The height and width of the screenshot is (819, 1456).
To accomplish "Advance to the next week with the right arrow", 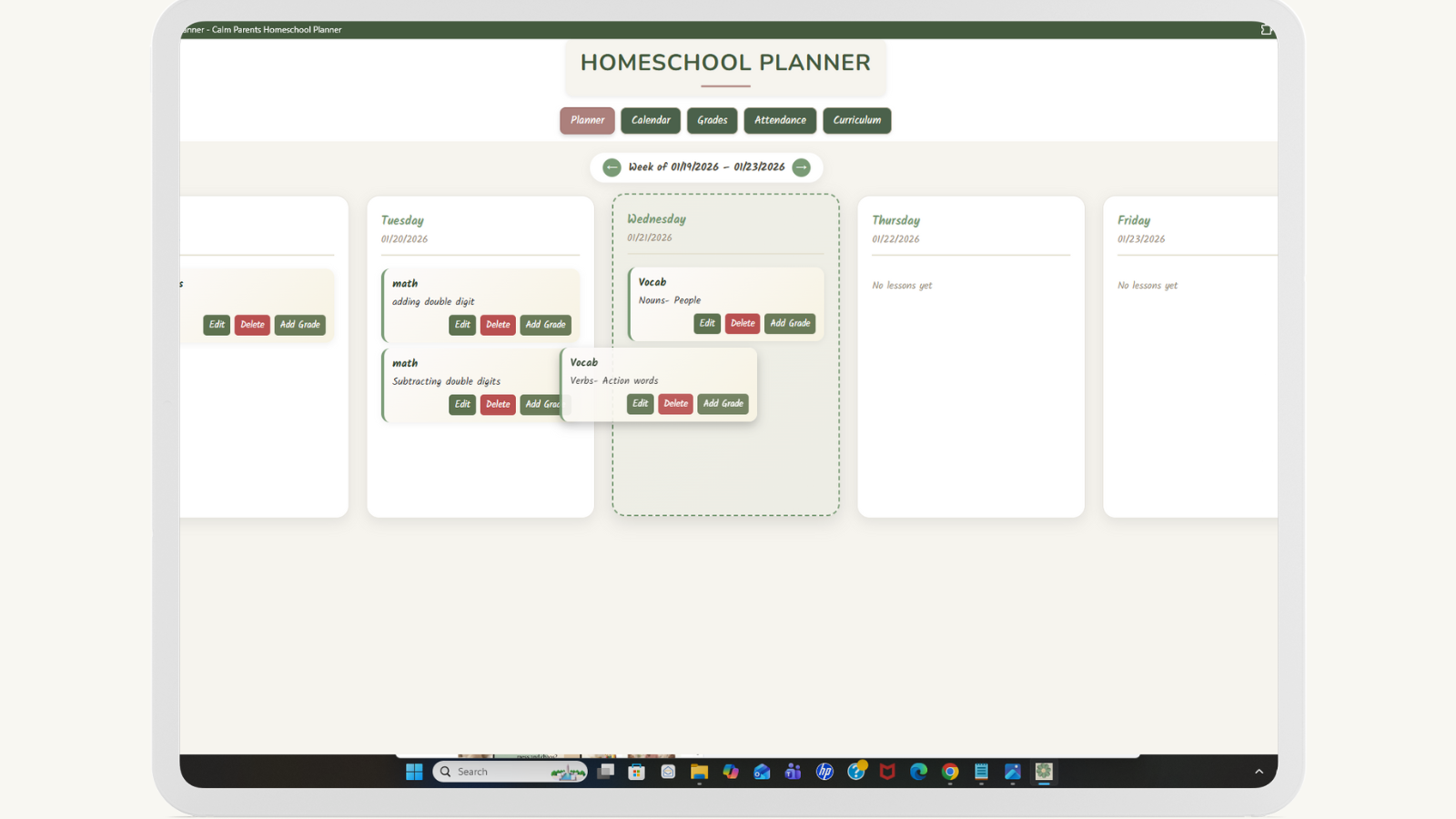I will pyautogui.click(x=802, y=167).
